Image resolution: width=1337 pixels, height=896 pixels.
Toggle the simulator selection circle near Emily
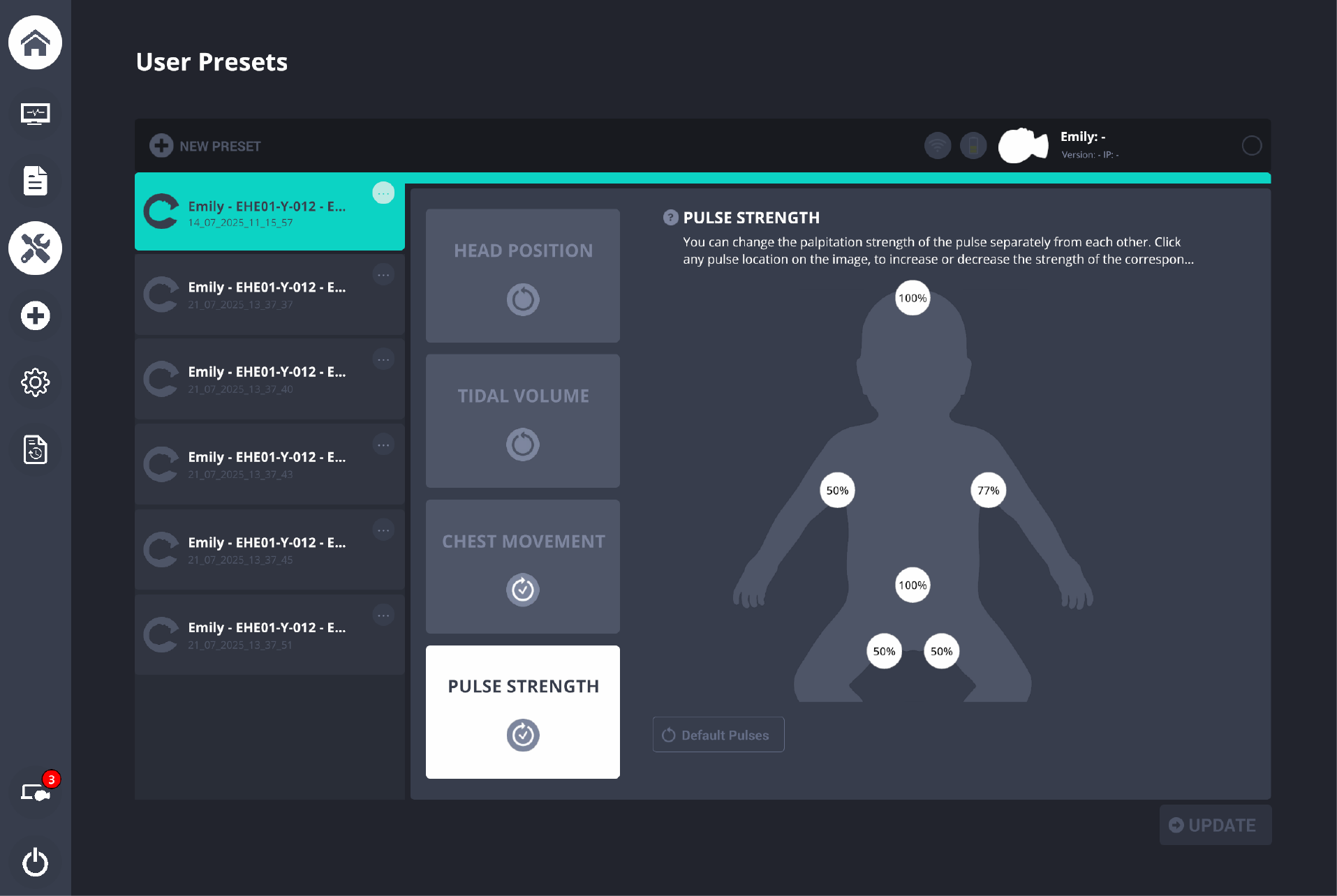1251,146
